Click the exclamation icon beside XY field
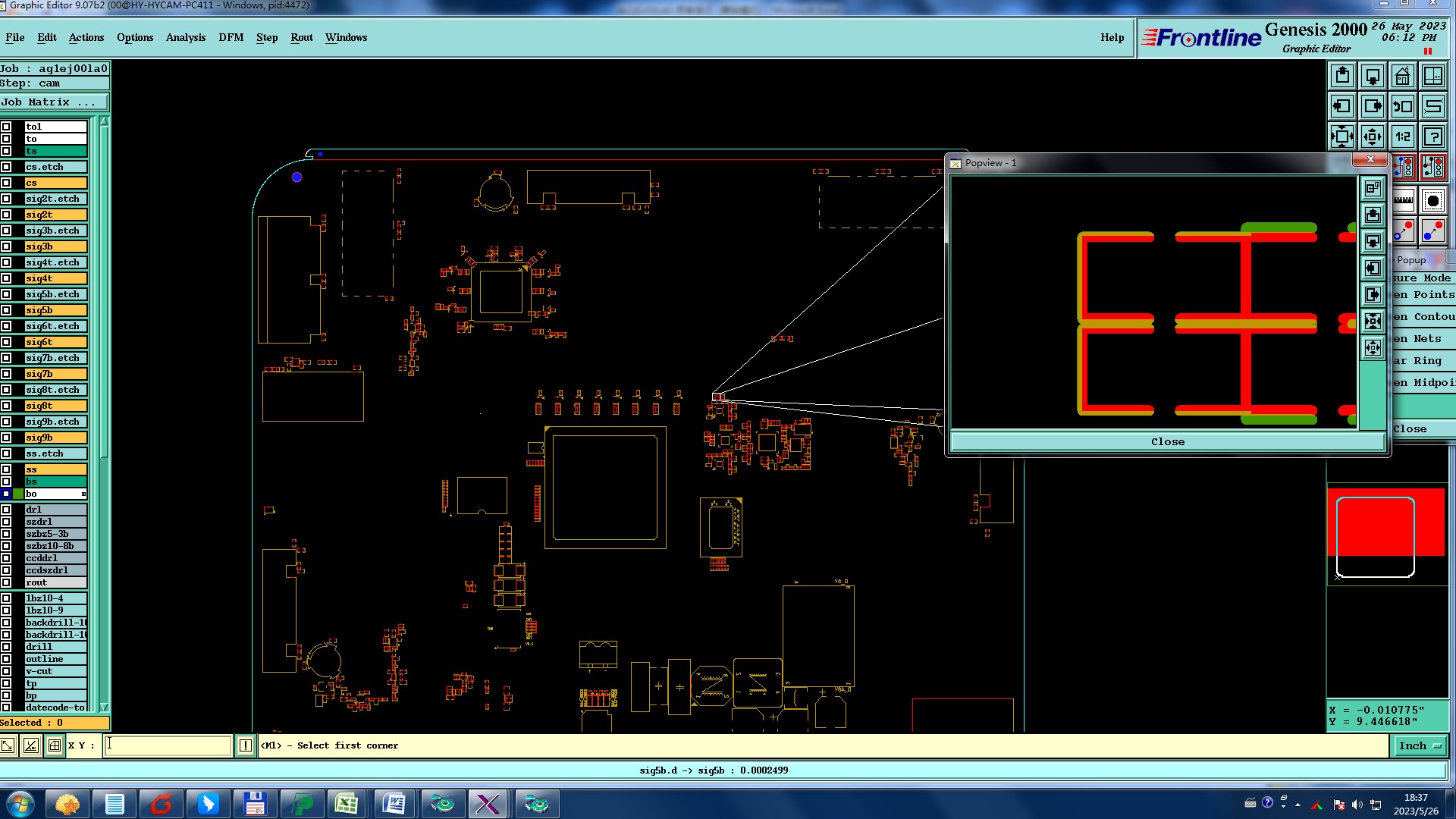The height and width of the screenshot is (819, 1456). pyautogui.click(x=246, y=745)
